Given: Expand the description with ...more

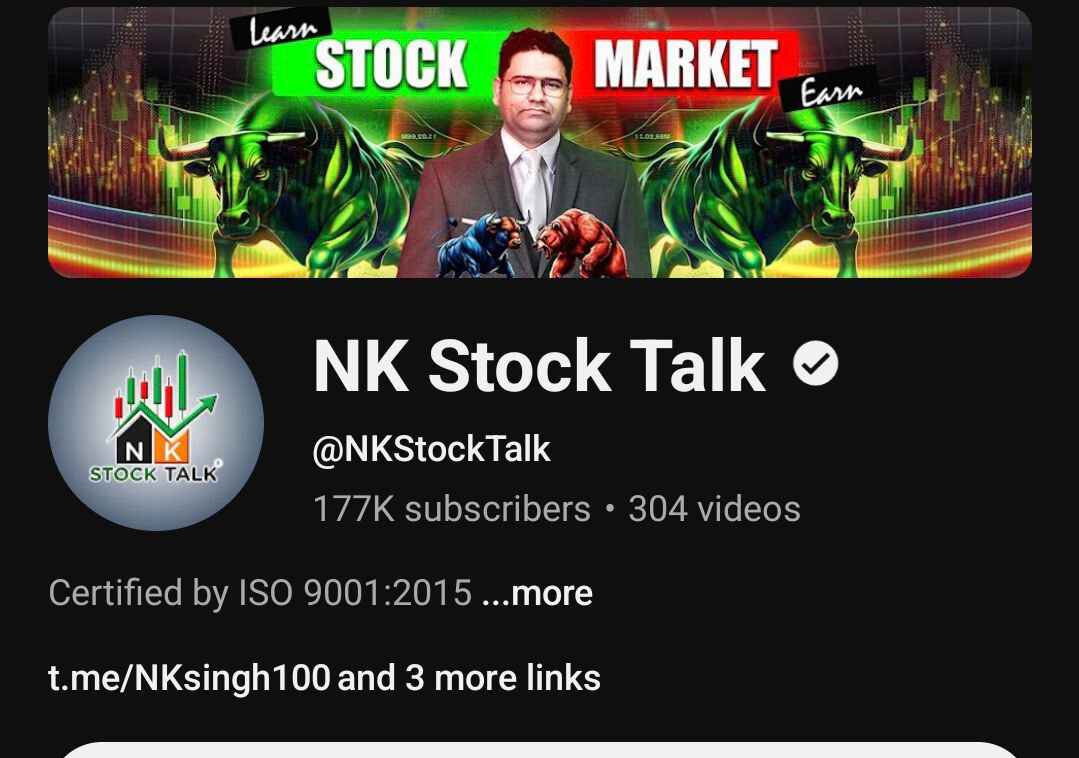Looking at the screenshot, I should [x=537, y=594].
